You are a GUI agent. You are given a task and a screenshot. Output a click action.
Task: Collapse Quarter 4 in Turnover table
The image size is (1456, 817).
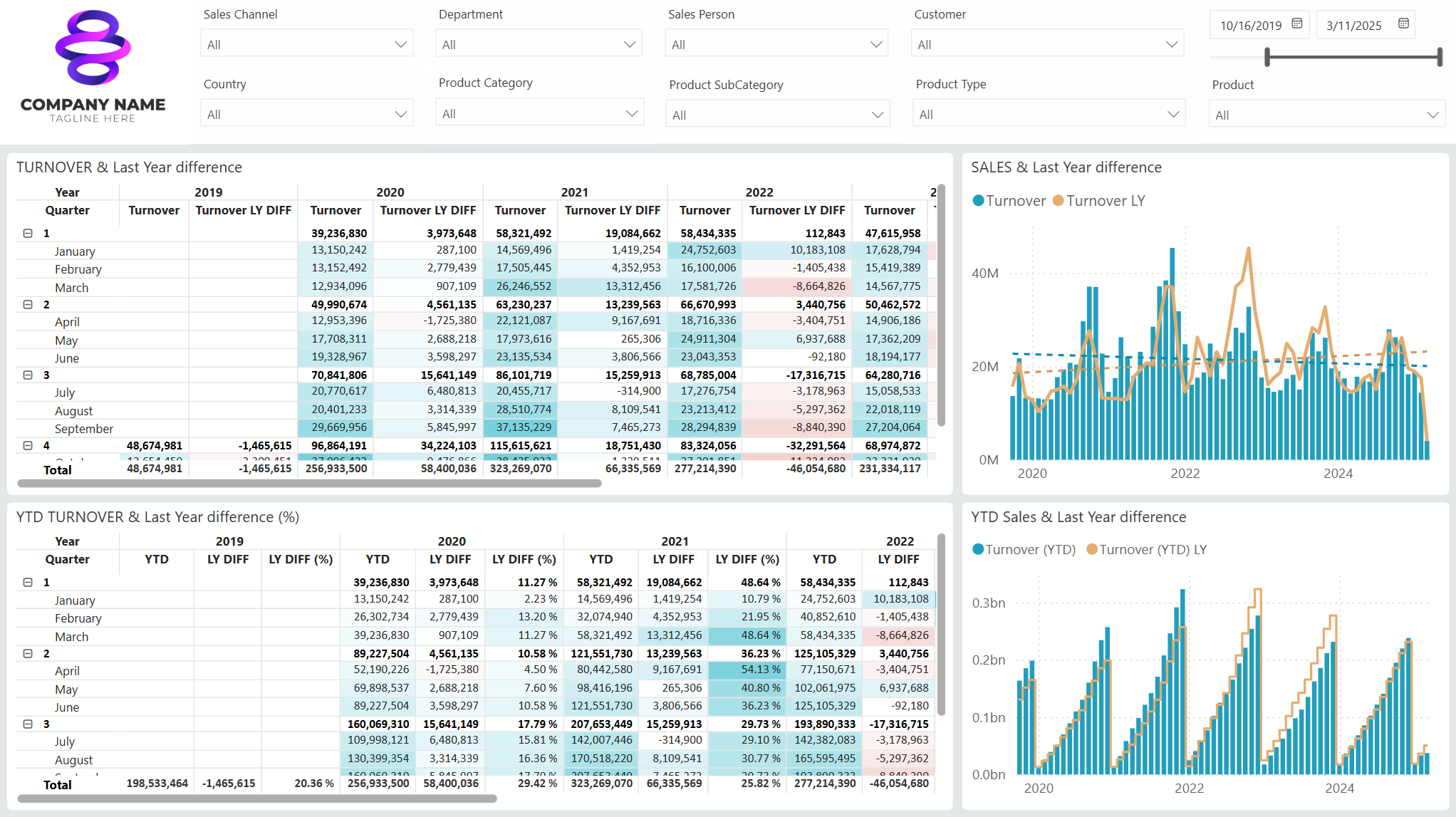[28, 445]
